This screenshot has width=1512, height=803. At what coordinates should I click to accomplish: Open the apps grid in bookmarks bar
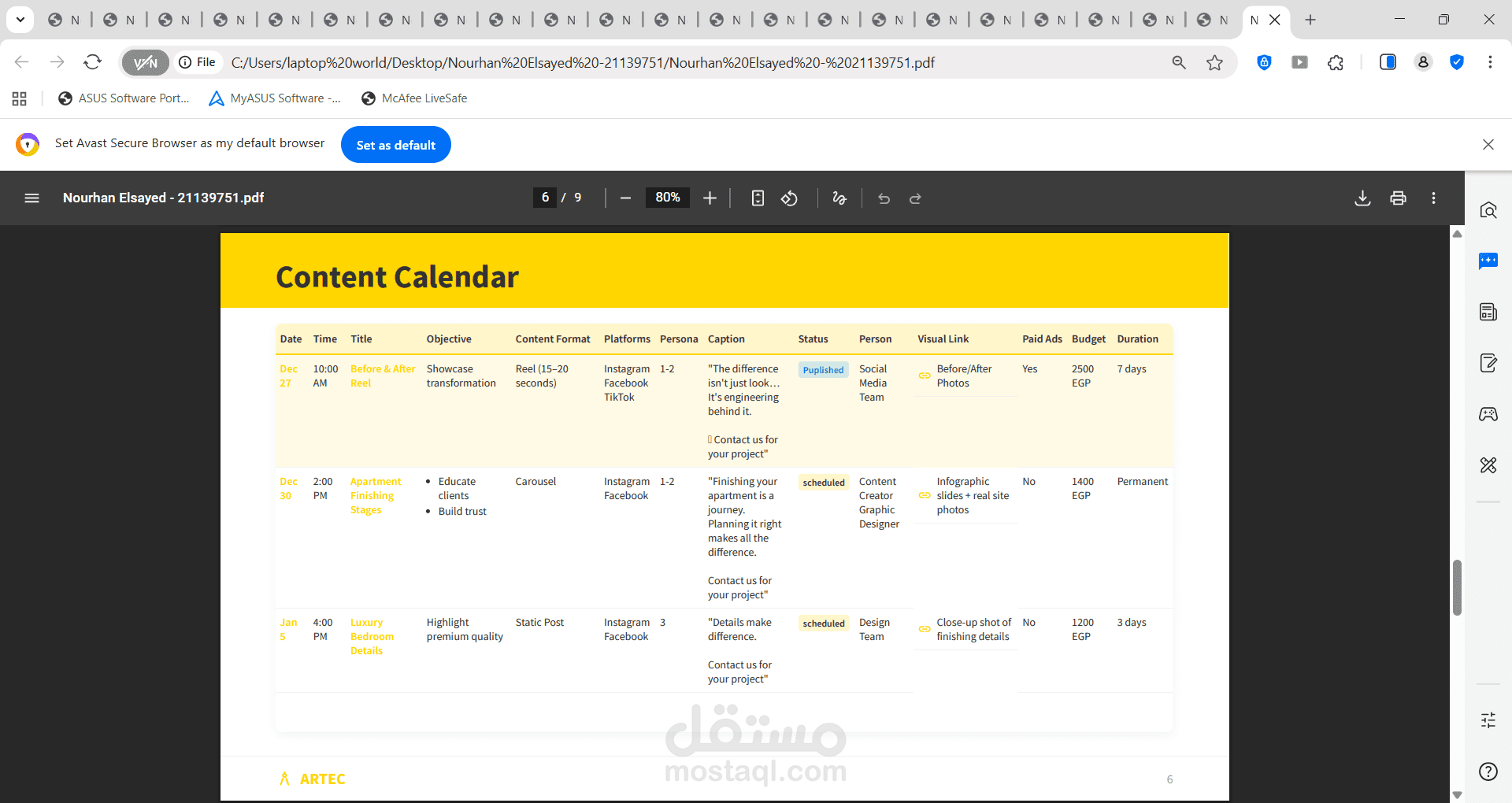[x=20, y=98]
